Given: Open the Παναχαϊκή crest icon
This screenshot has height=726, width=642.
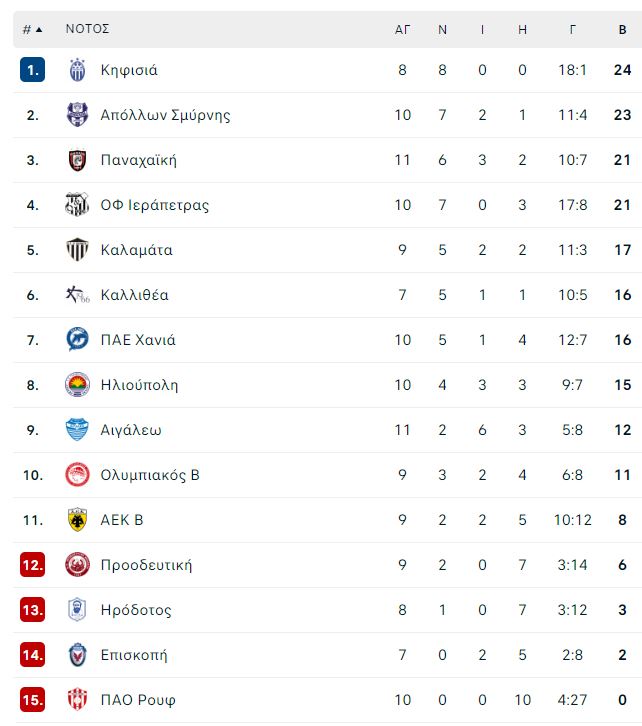Looking at the screenshot, I should coord(77,160).
